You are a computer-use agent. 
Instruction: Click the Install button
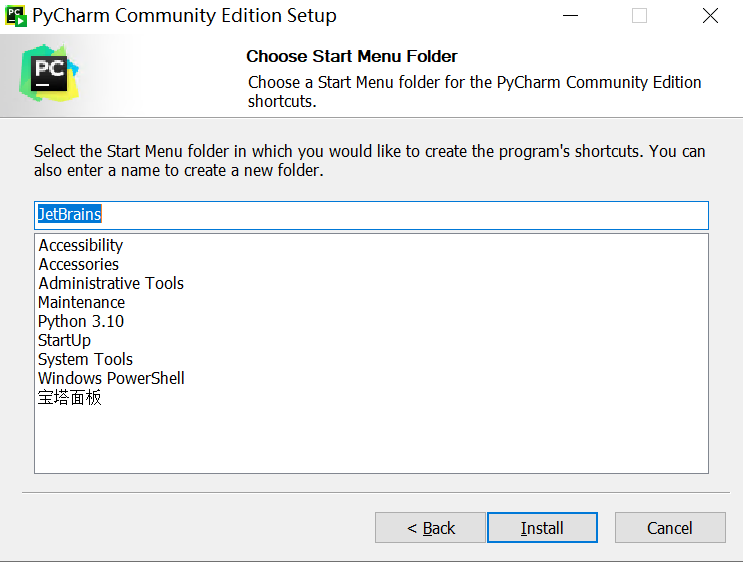tap(542, 527)
